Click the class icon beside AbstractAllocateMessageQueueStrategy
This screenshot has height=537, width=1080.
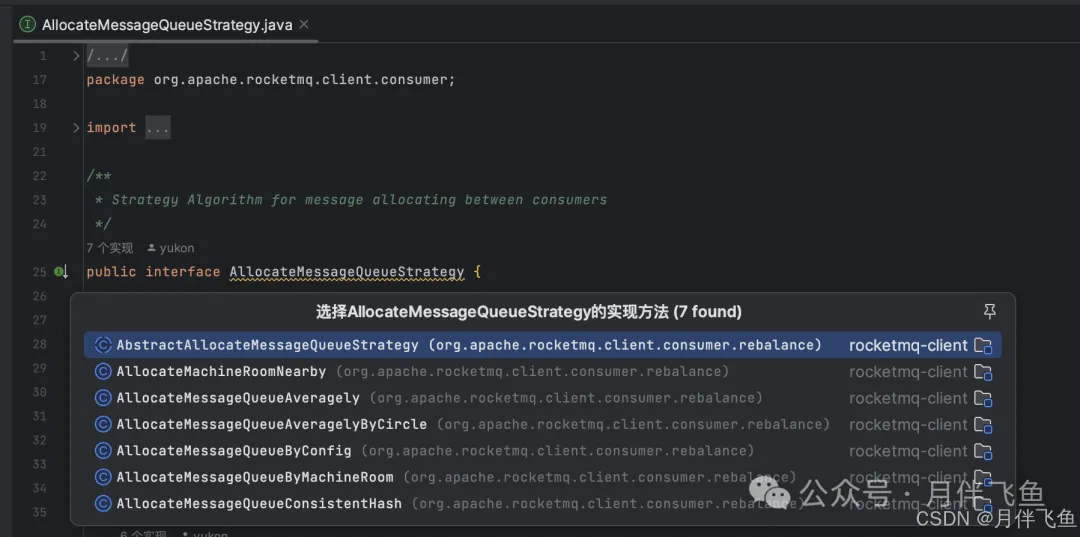pos(102,345)
